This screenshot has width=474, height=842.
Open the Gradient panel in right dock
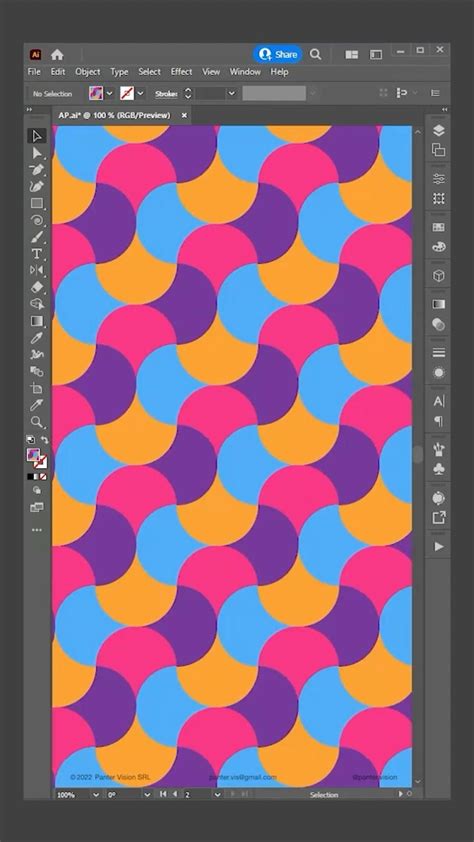[439, 304]
